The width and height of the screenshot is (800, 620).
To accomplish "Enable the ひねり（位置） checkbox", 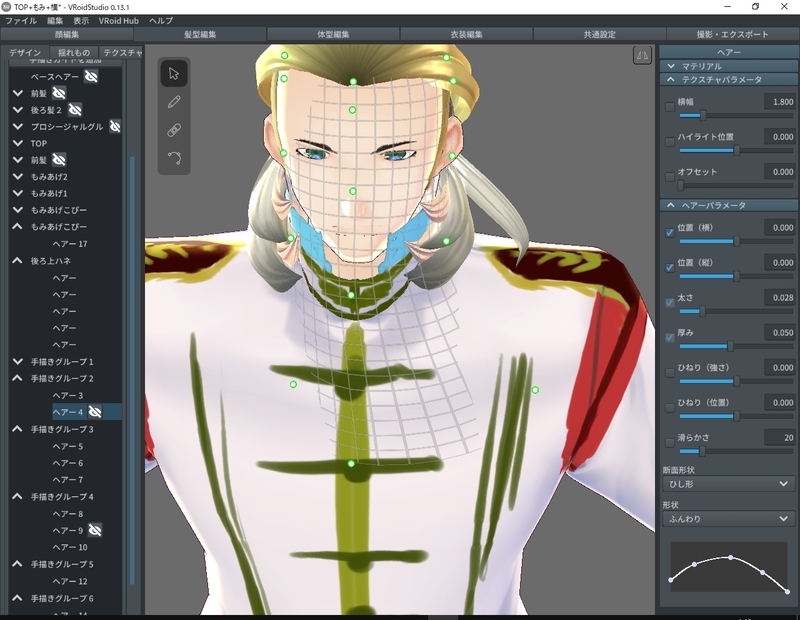I will point(670,408).
